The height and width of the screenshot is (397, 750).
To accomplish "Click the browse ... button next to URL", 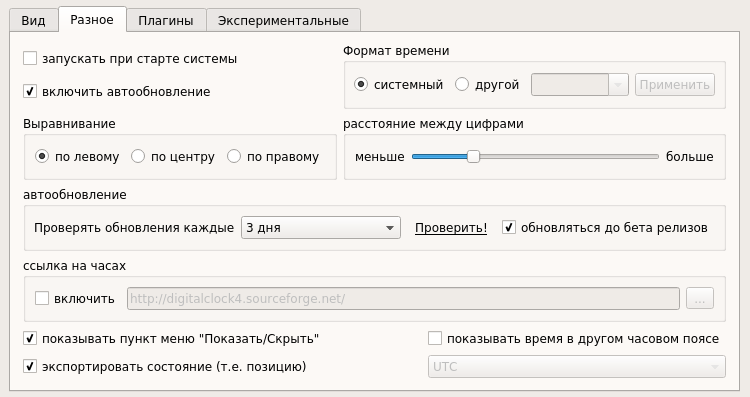I will [x=700, y=298].
